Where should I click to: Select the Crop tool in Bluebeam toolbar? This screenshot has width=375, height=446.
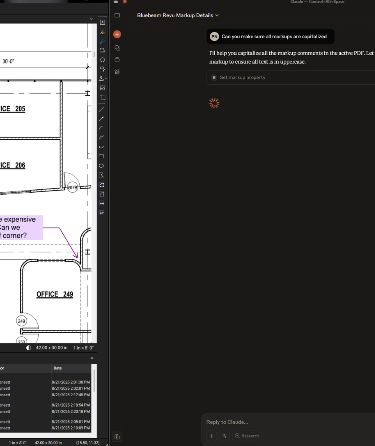pyautogui.click(x=102, y=98)
